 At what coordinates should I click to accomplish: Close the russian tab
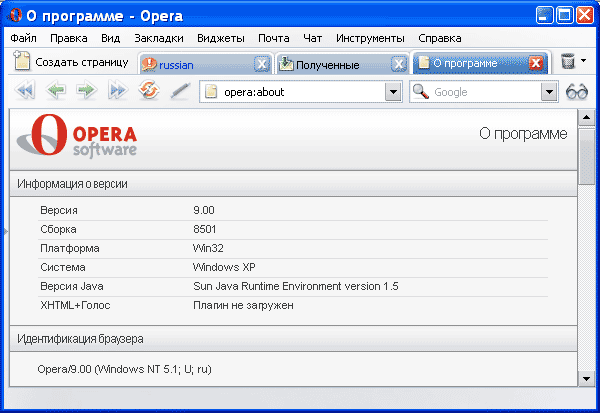coord(262,64)
